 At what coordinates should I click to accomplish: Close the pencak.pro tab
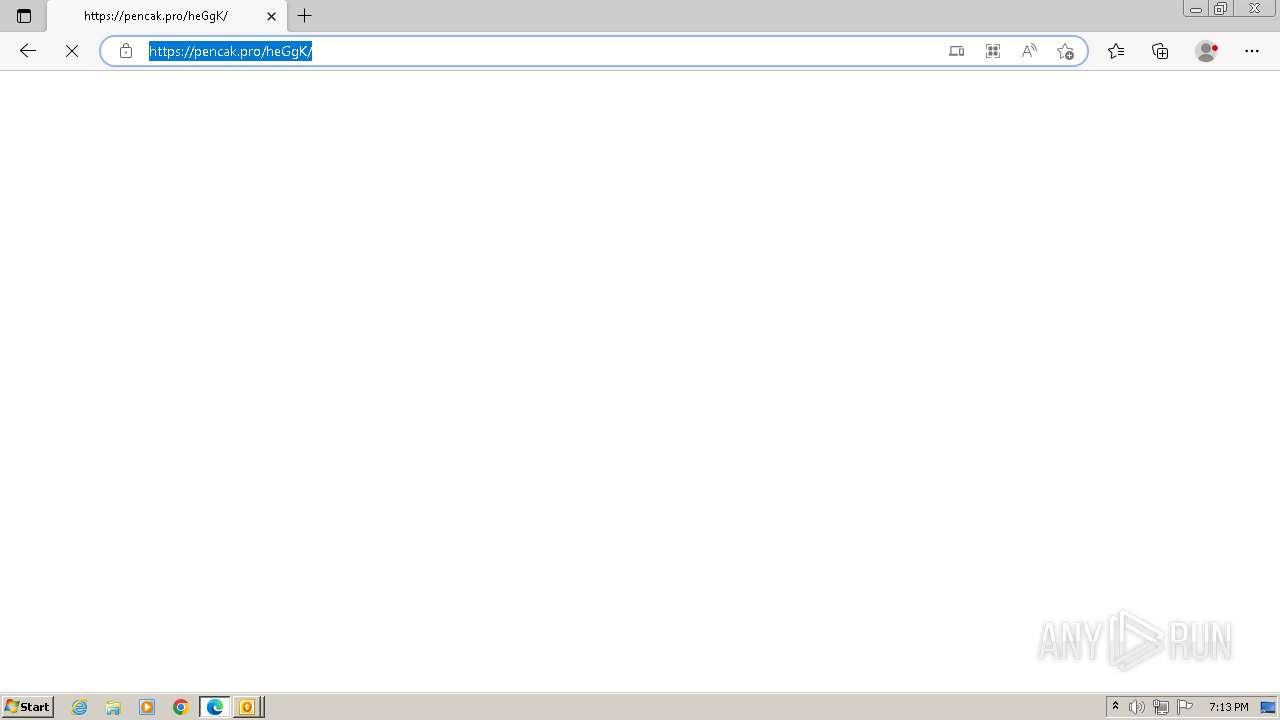[271, 16]
